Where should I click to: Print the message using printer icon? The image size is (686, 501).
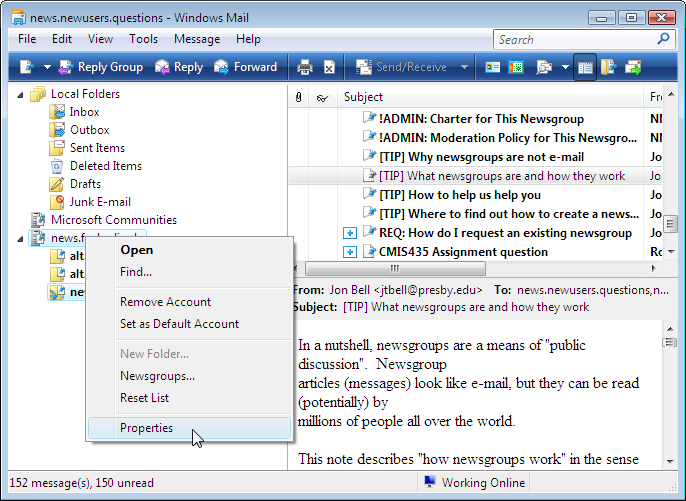[305, 67]
